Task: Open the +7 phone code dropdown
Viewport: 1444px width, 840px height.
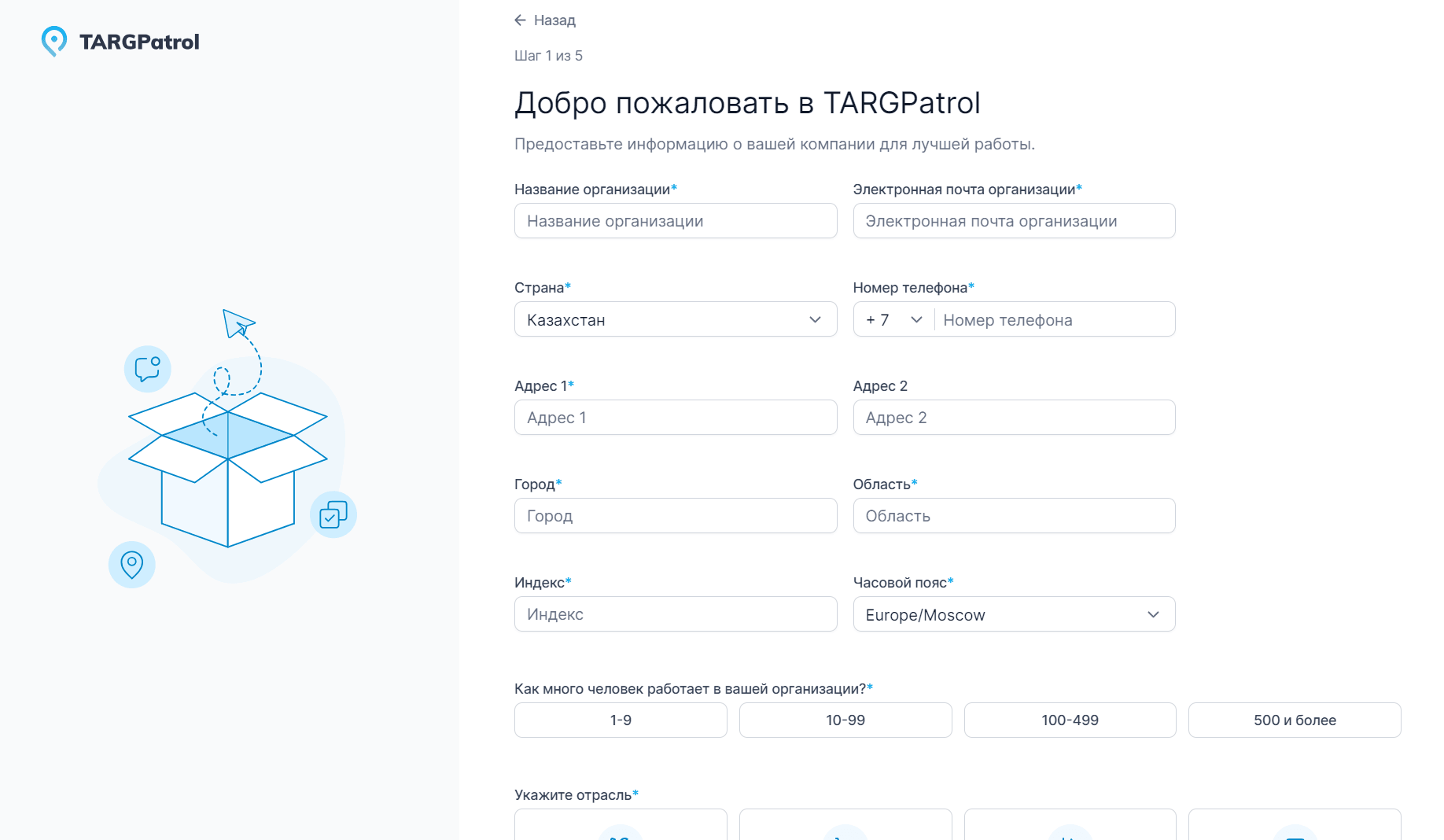Action: pyautogui.click(x=893, y=319)
